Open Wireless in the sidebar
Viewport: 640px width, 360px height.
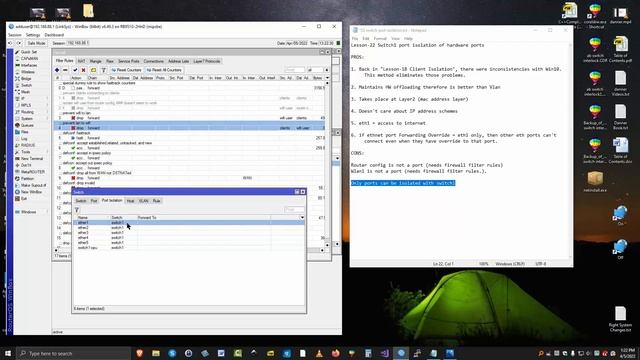28,72
